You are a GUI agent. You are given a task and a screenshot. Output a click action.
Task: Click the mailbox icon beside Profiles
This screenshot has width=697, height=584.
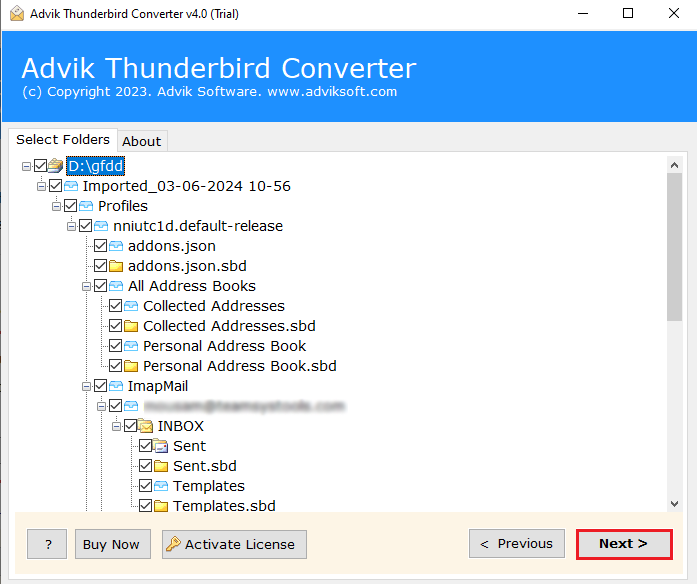pyautogui.click(x=86, y=206)
